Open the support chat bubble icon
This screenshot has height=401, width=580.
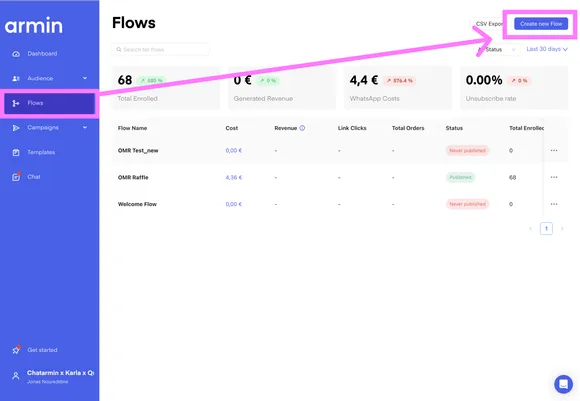click(563, 384)
